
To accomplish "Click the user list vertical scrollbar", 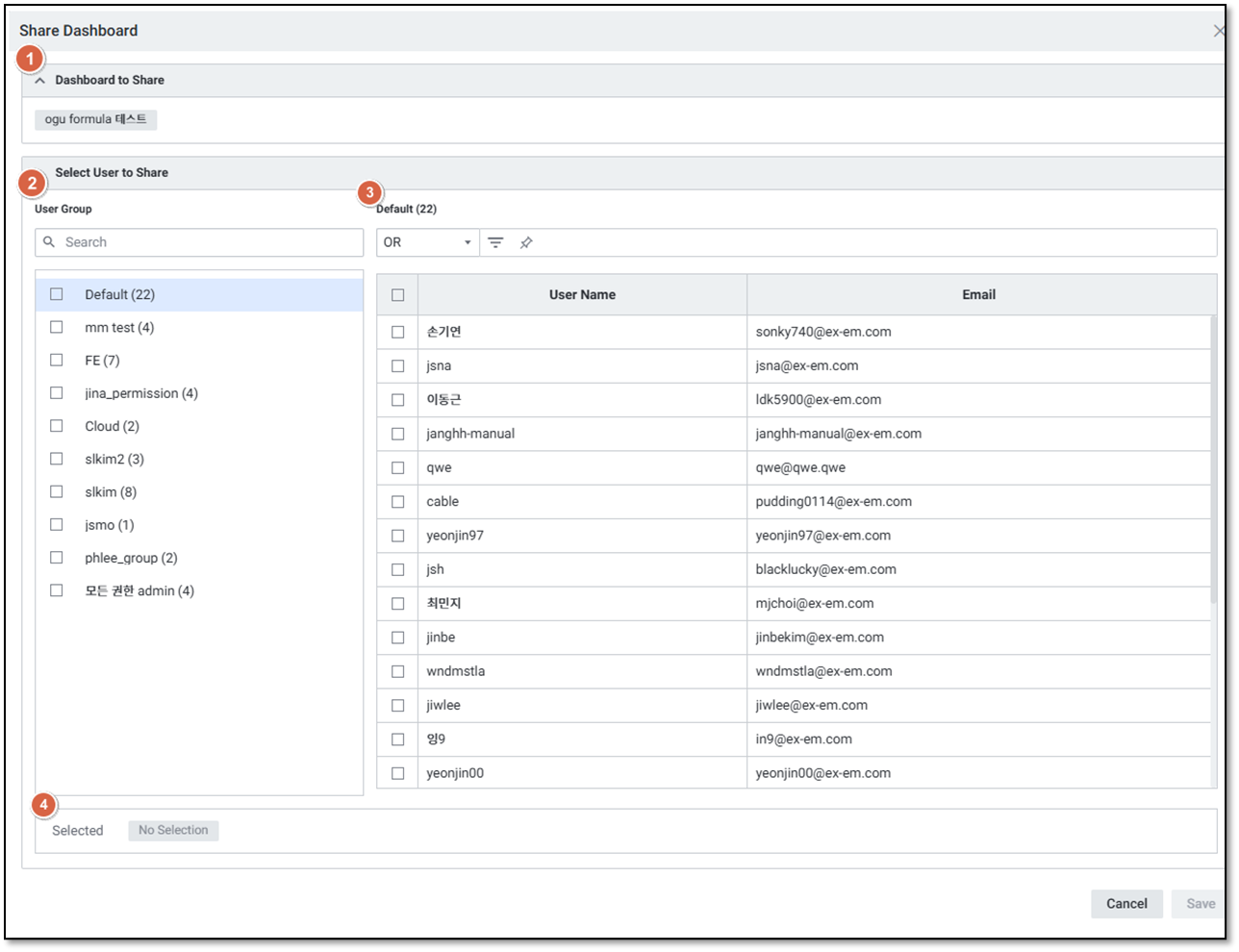I will pyautogui.click(x=1213, y=462).
